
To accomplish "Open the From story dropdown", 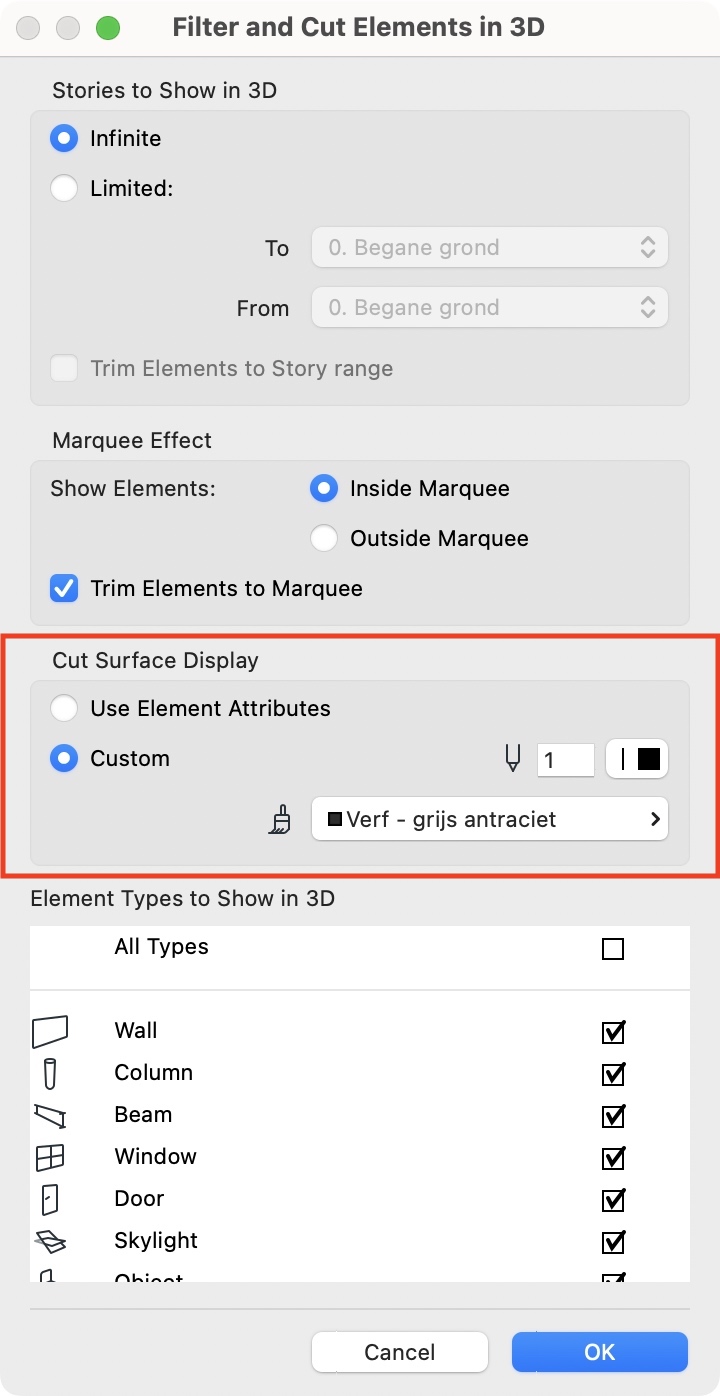I will coord(490,307).
